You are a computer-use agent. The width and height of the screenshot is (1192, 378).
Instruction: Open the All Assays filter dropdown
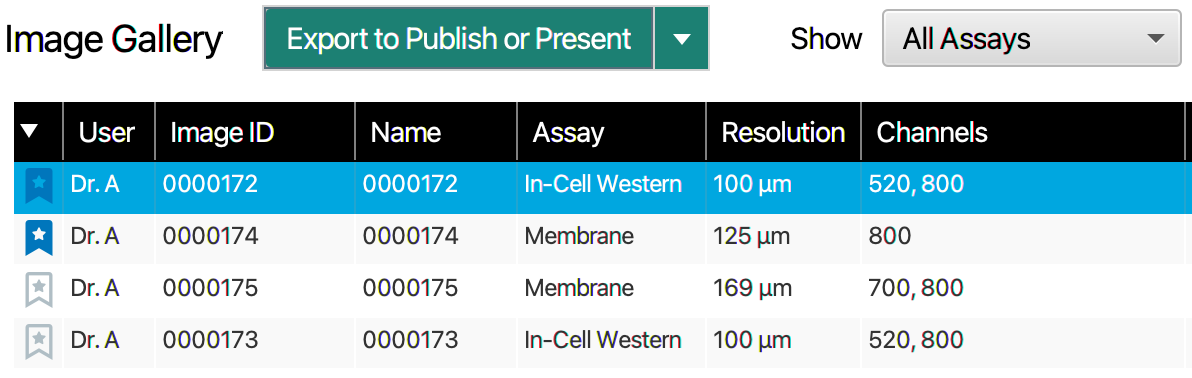[x=1032, y=38]
